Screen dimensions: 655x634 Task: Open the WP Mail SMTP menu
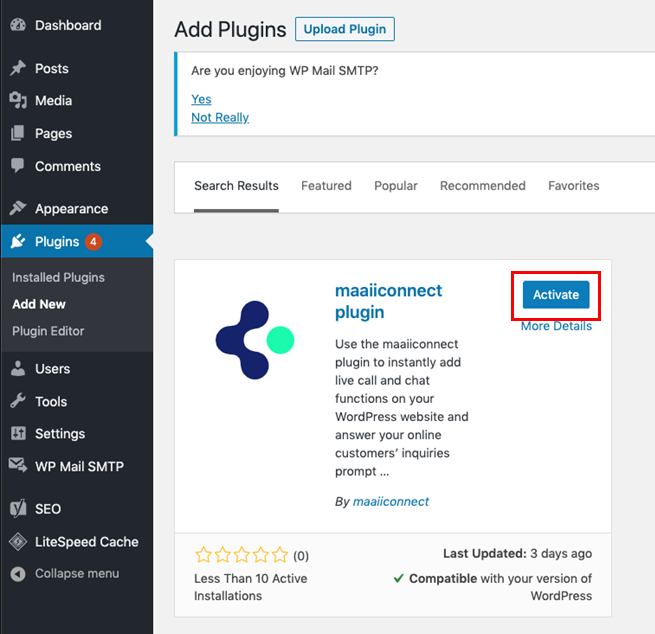pos(76,466)
